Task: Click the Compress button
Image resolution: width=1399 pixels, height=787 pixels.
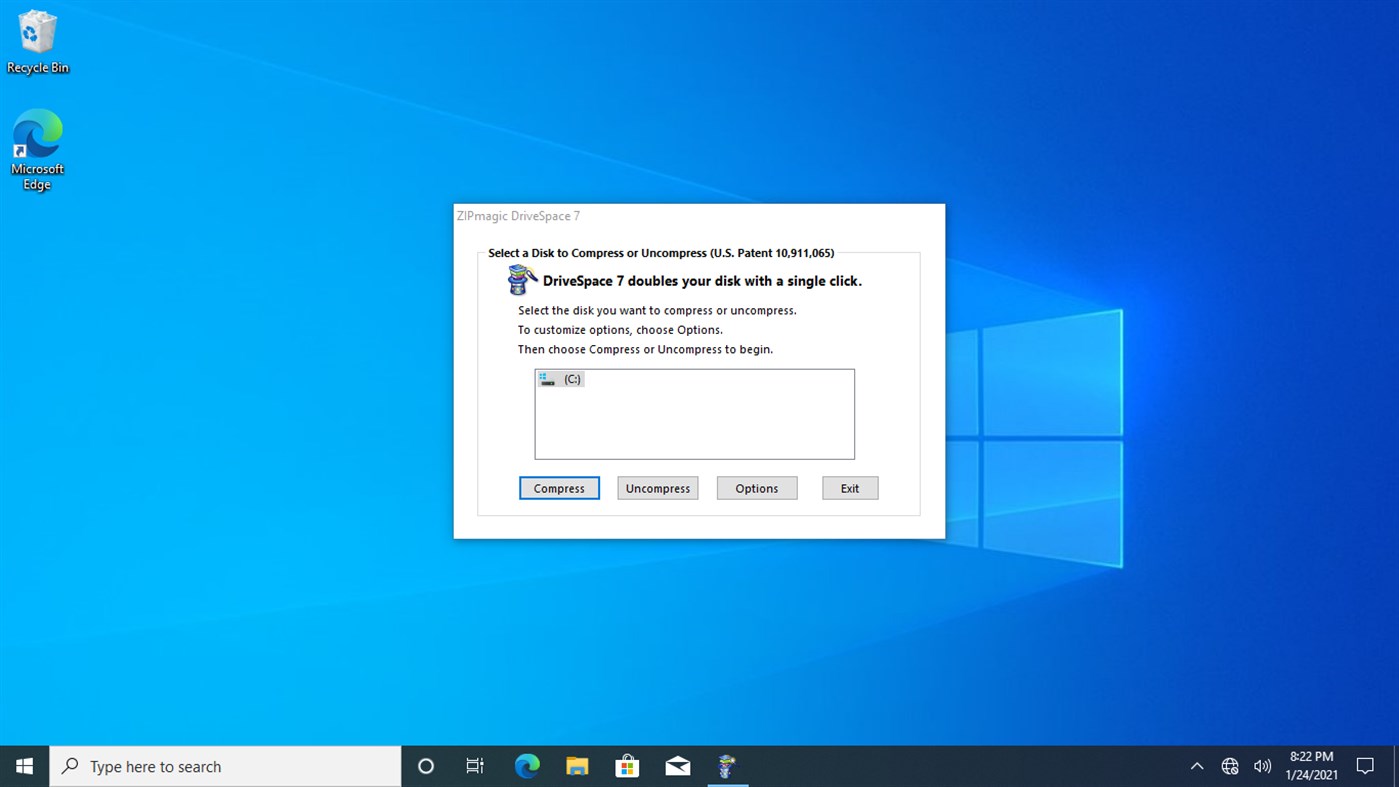Action: [559, 488]
